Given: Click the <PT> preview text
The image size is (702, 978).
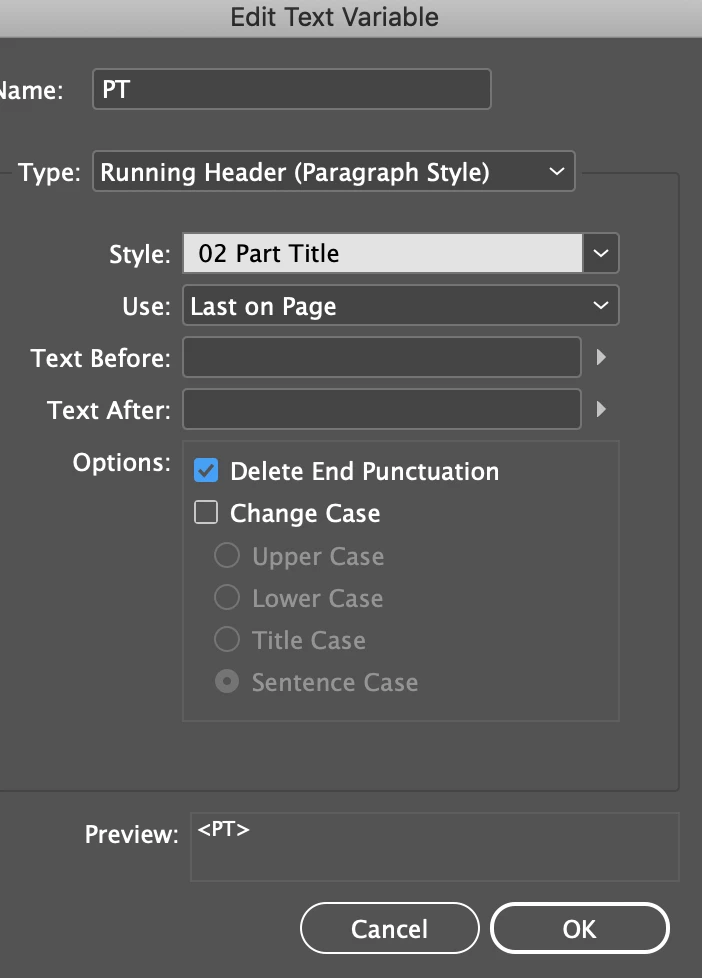Looking at the screenshot, I should tap(223, 830).
